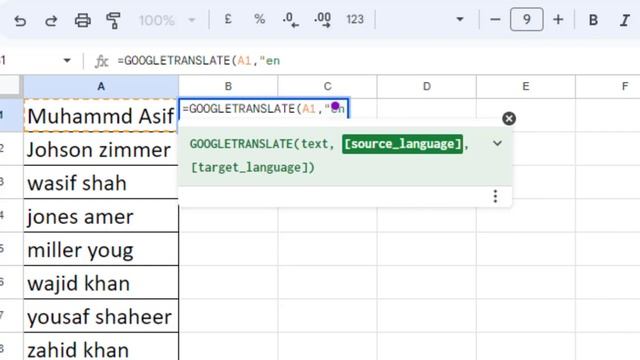The height and width of the screenshot is (360, 640).
Task: Click cell containing wasif shah
Action: 101,182
